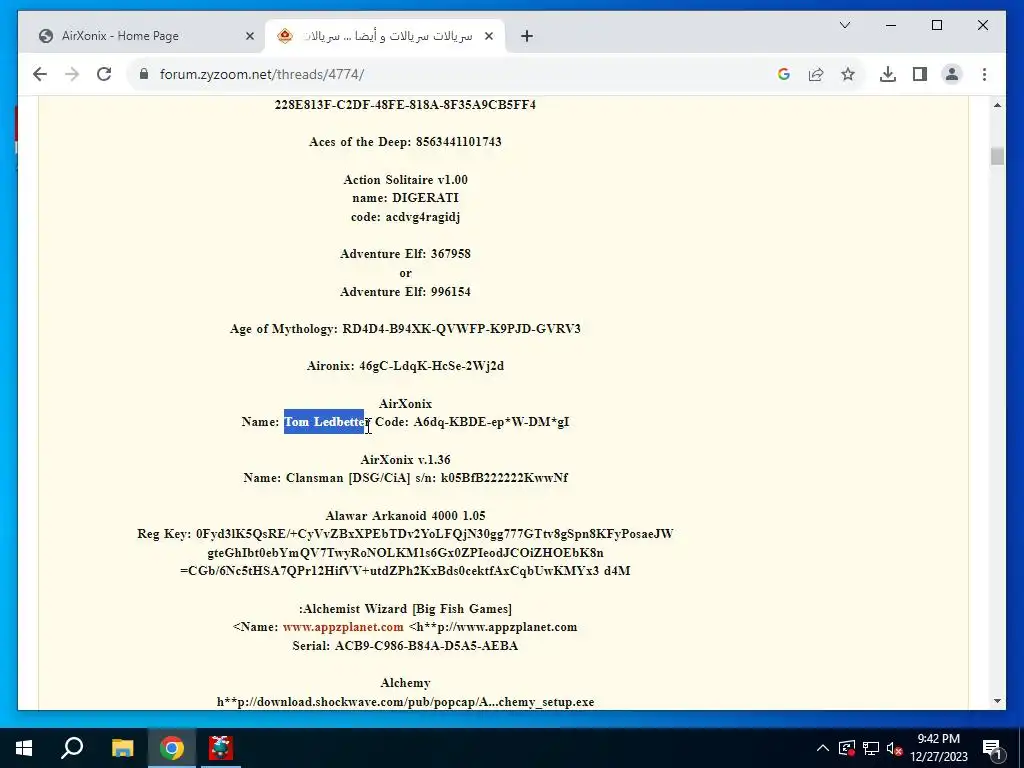
Task: Click the download.shockwave.com Alchemy setup URL text
Action: click(405, 702)
